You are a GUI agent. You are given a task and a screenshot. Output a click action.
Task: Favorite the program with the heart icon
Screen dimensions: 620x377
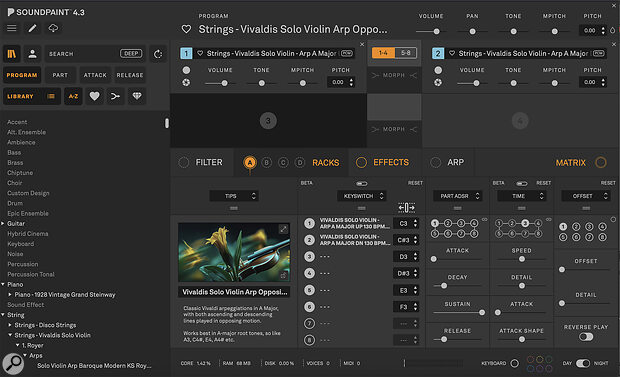[x=186, y=29]
